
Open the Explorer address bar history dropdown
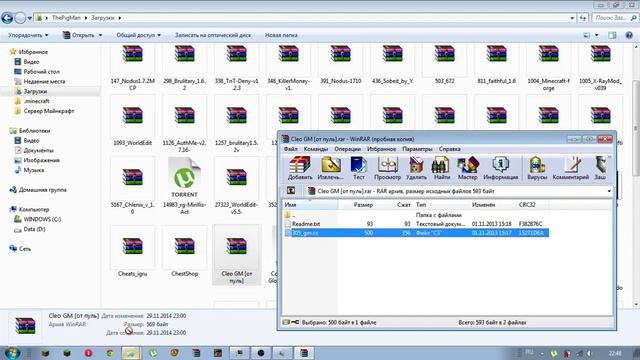[572, 18]
